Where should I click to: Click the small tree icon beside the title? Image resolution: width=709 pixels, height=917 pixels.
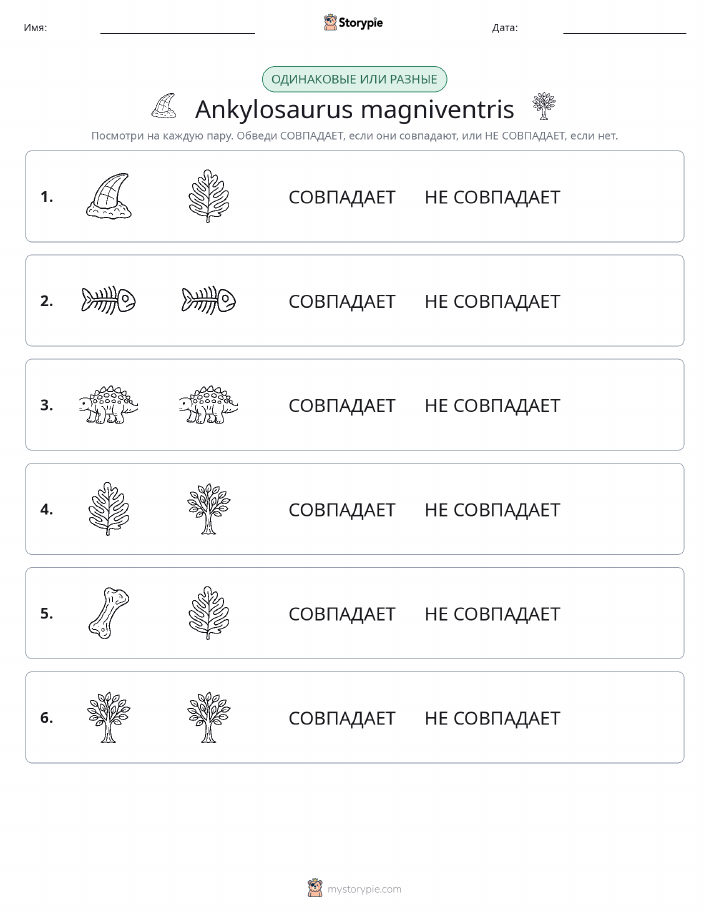click(544, 106)
